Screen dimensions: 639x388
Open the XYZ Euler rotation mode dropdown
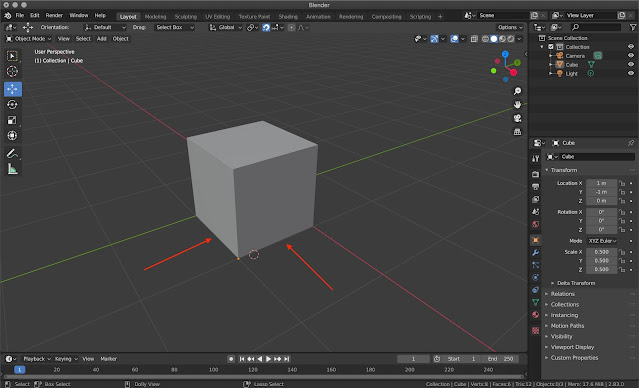(x=602, y=241)
